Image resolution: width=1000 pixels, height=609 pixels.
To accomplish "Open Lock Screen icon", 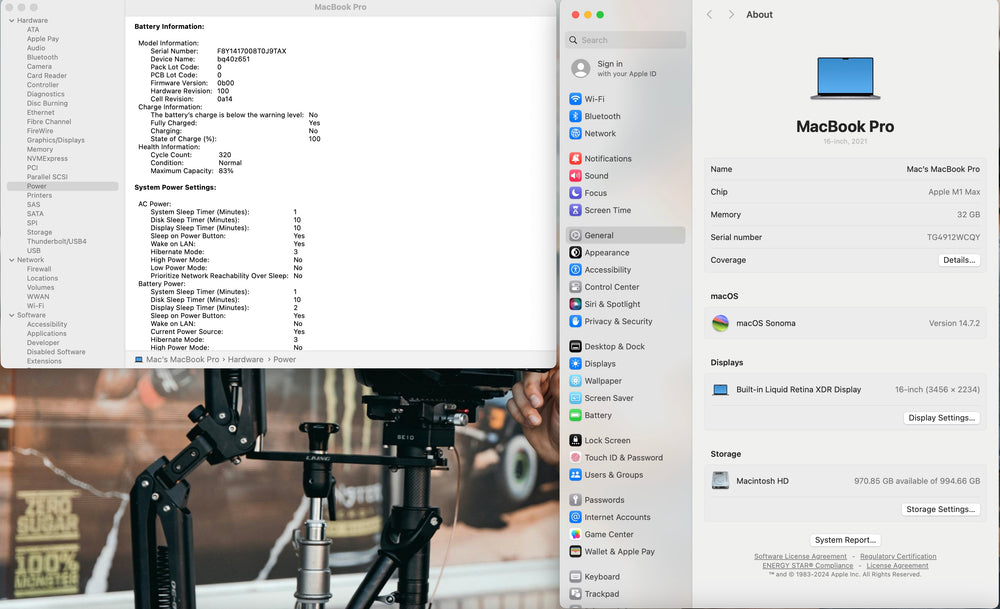I will pos(575,440).
